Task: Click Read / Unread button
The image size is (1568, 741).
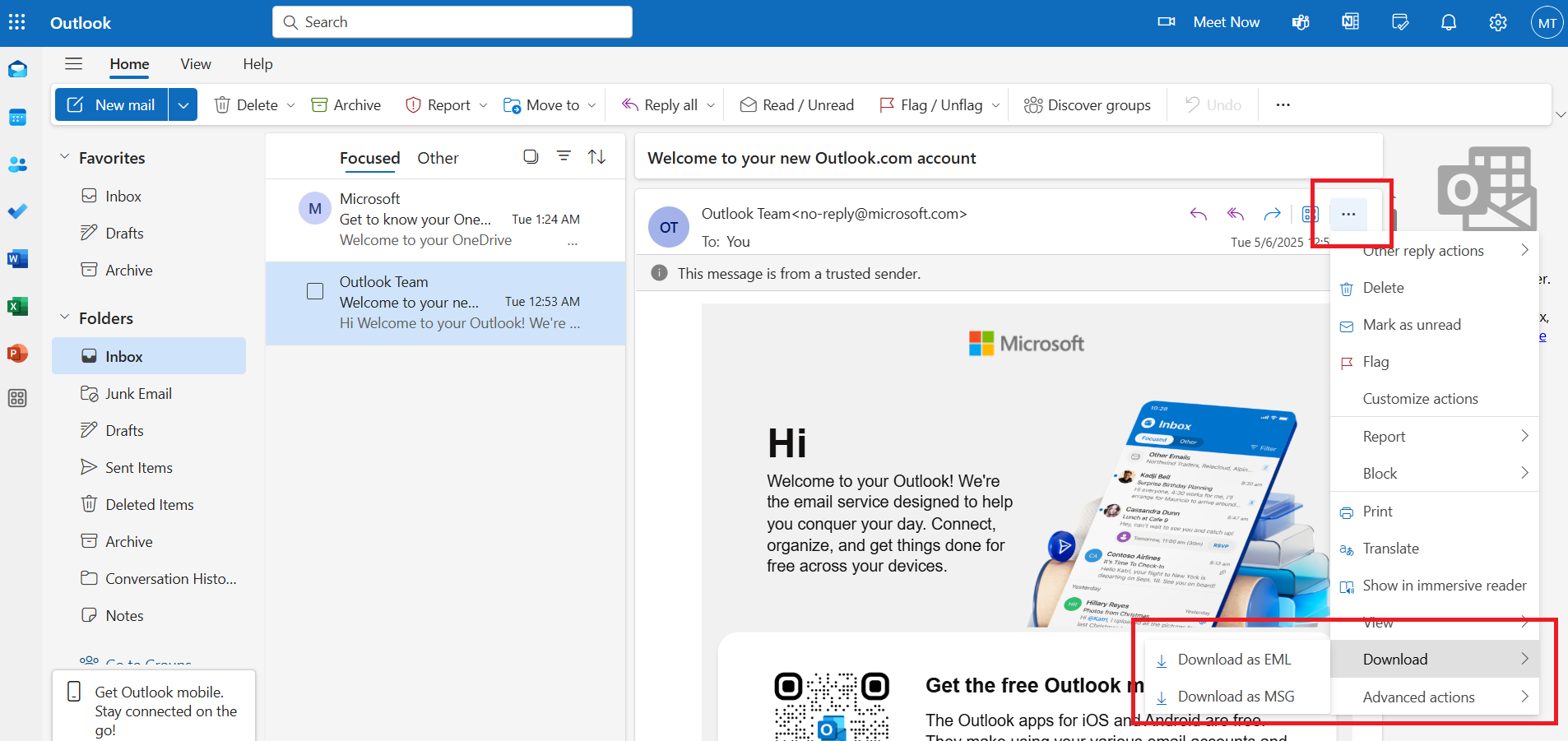Action: (x=797, y=104)
